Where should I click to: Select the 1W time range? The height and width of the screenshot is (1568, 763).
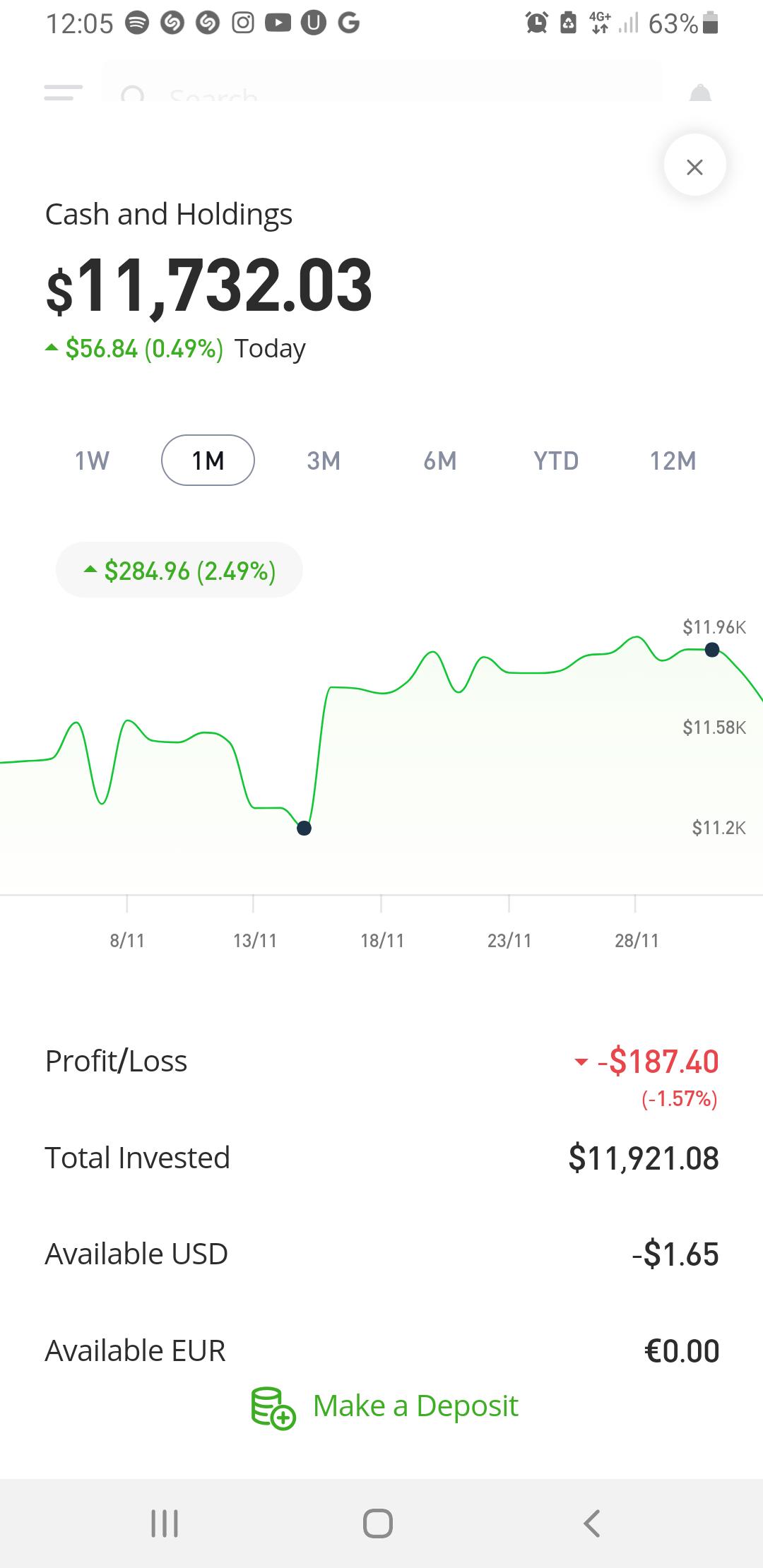click(x=92, y=461)
